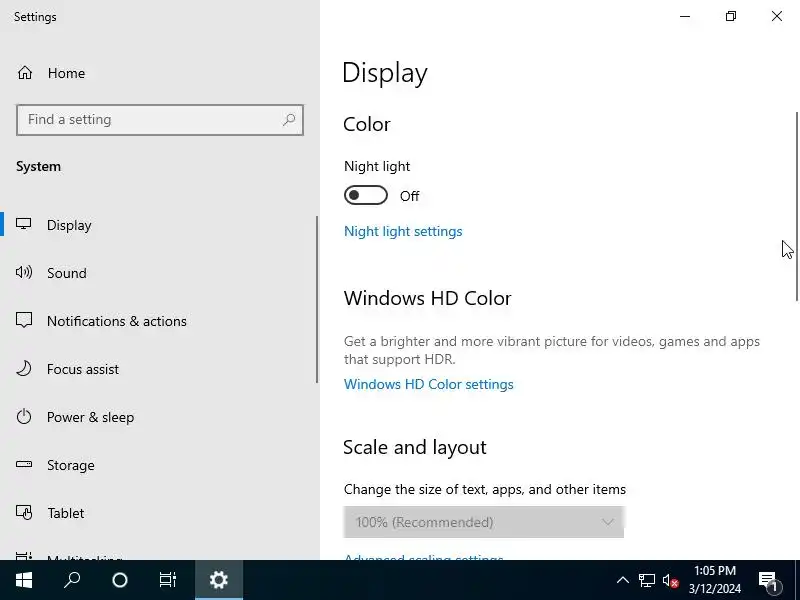Close the Settings window
The width and height of the screenshot is (800, 600).
point(777,16)
